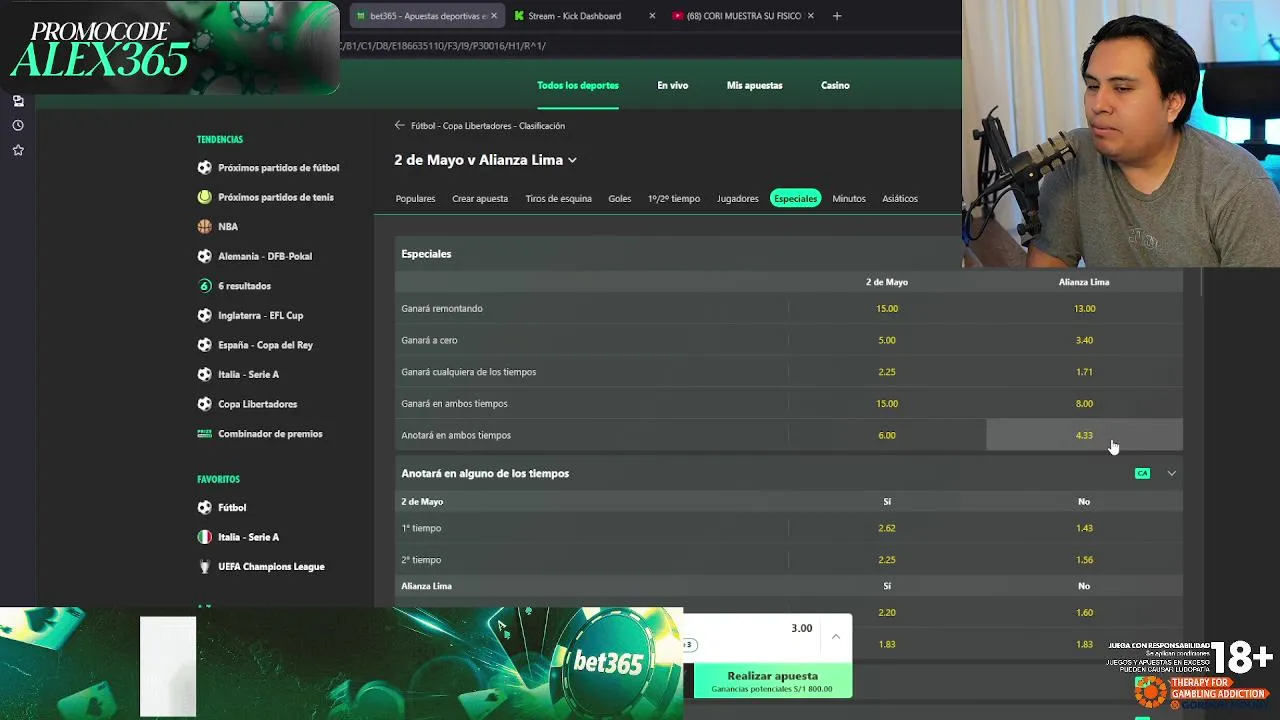
Task: Click the back arrow beside Fútbol breadcrumb
Action: click(400, 125)
